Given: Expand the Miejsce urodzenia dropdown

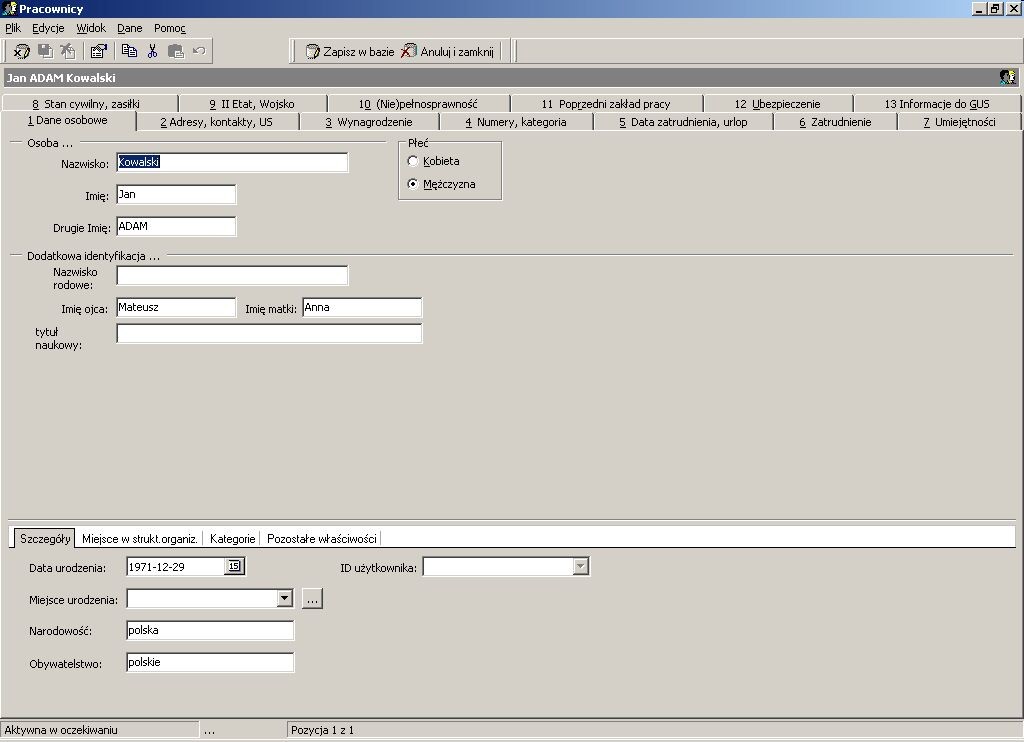Looking at the screenshot, I should (x=285, y=598).
